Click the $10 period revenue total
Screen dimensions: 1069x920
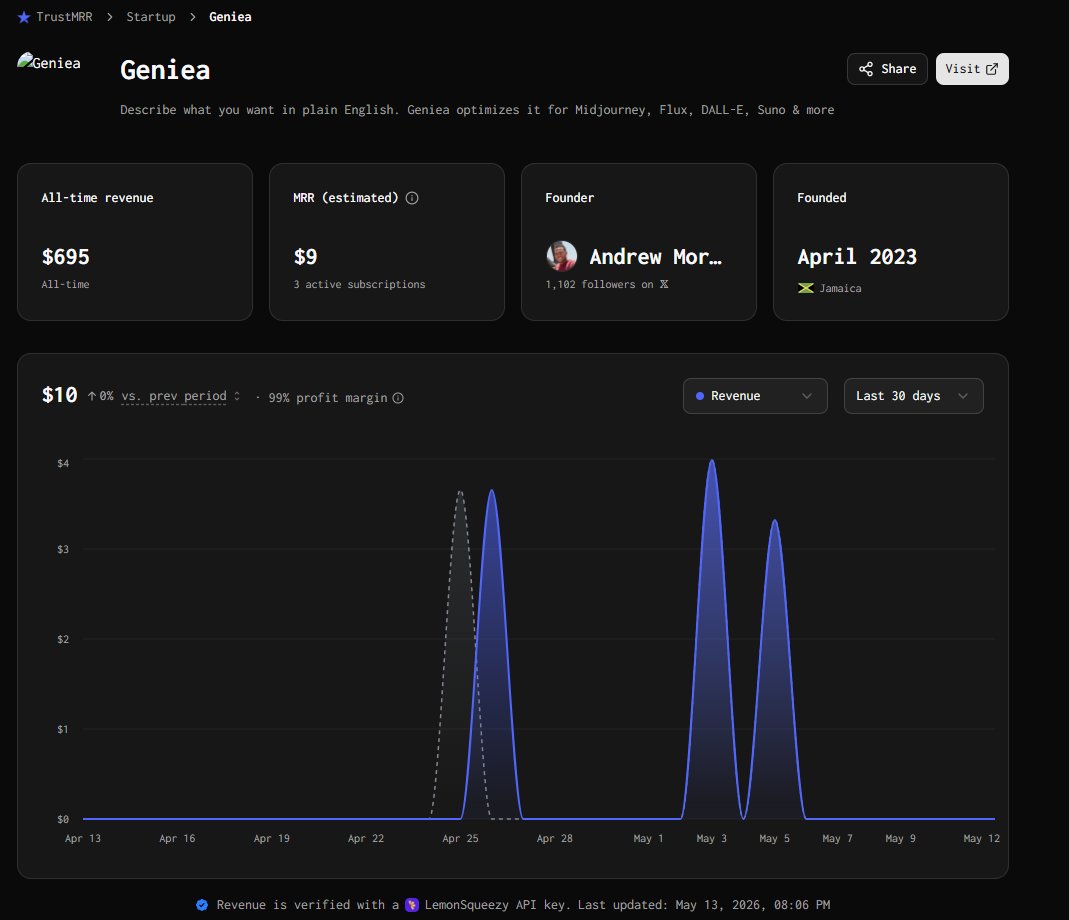pos(59,395)
